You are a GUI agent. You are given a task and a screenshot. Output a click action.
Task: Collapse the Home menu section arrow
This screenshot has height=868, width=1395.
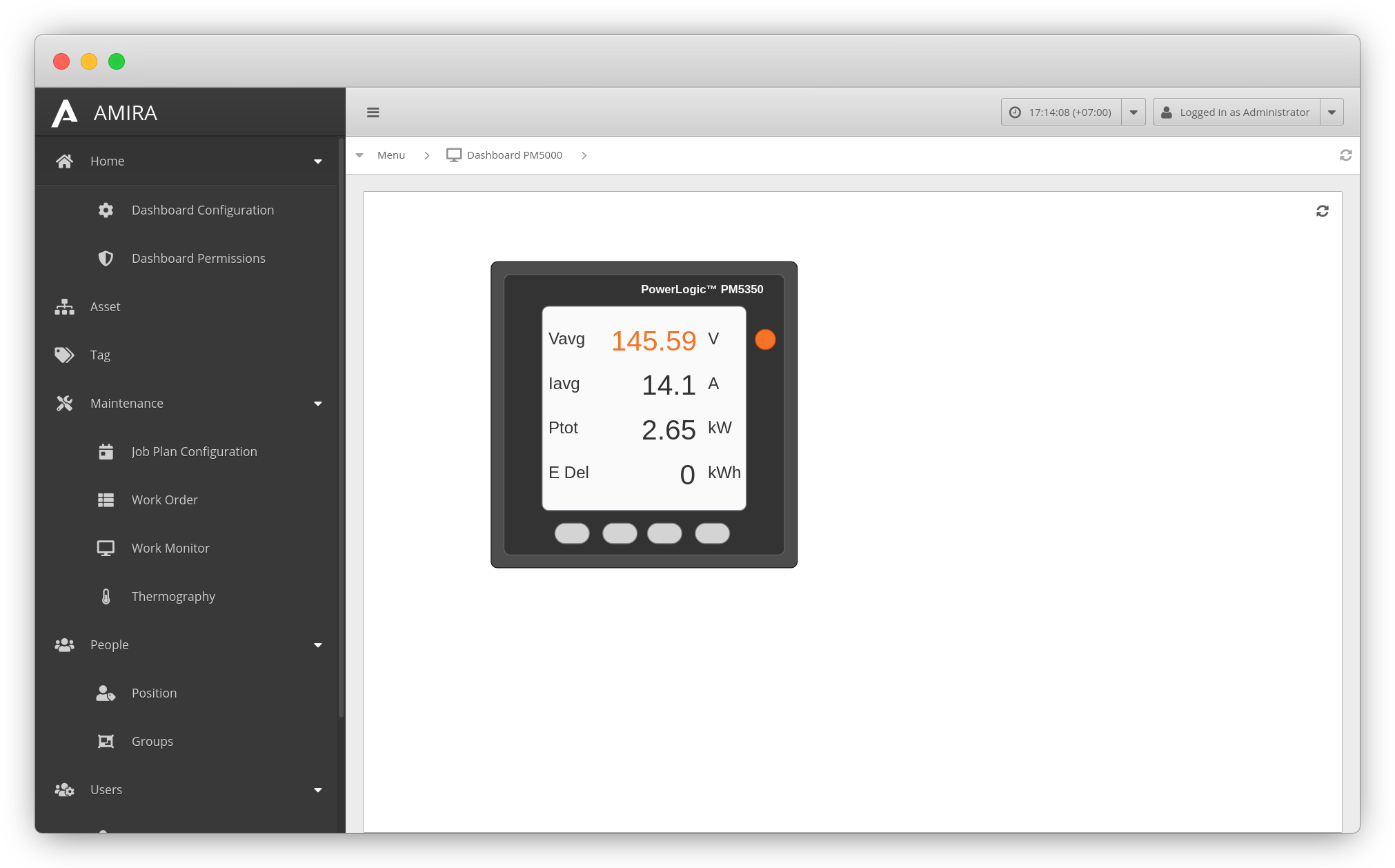[318, 161]
